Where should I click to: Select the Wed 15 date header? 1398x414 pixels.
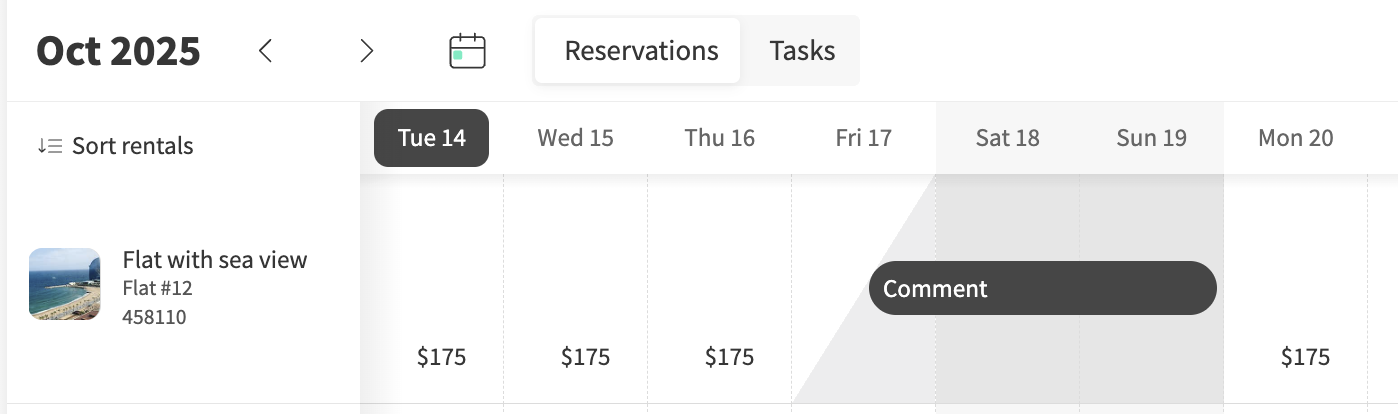(575, 138)
